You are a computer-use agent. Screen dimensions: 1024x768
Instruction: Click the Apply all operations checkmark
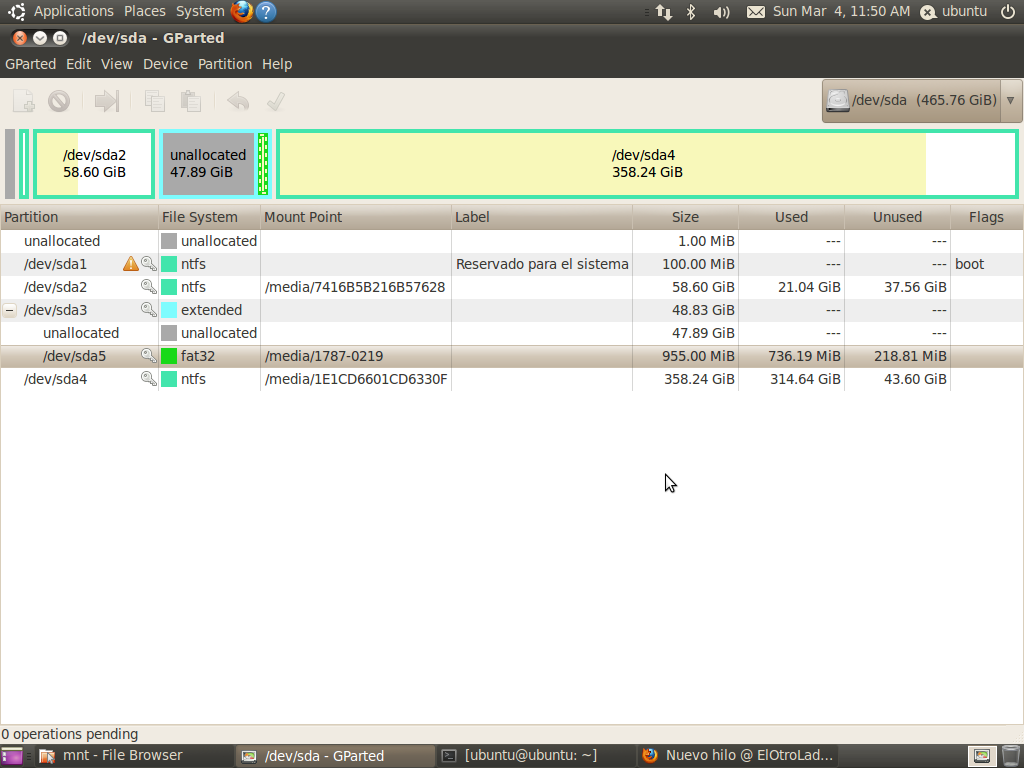pos(276,101)
